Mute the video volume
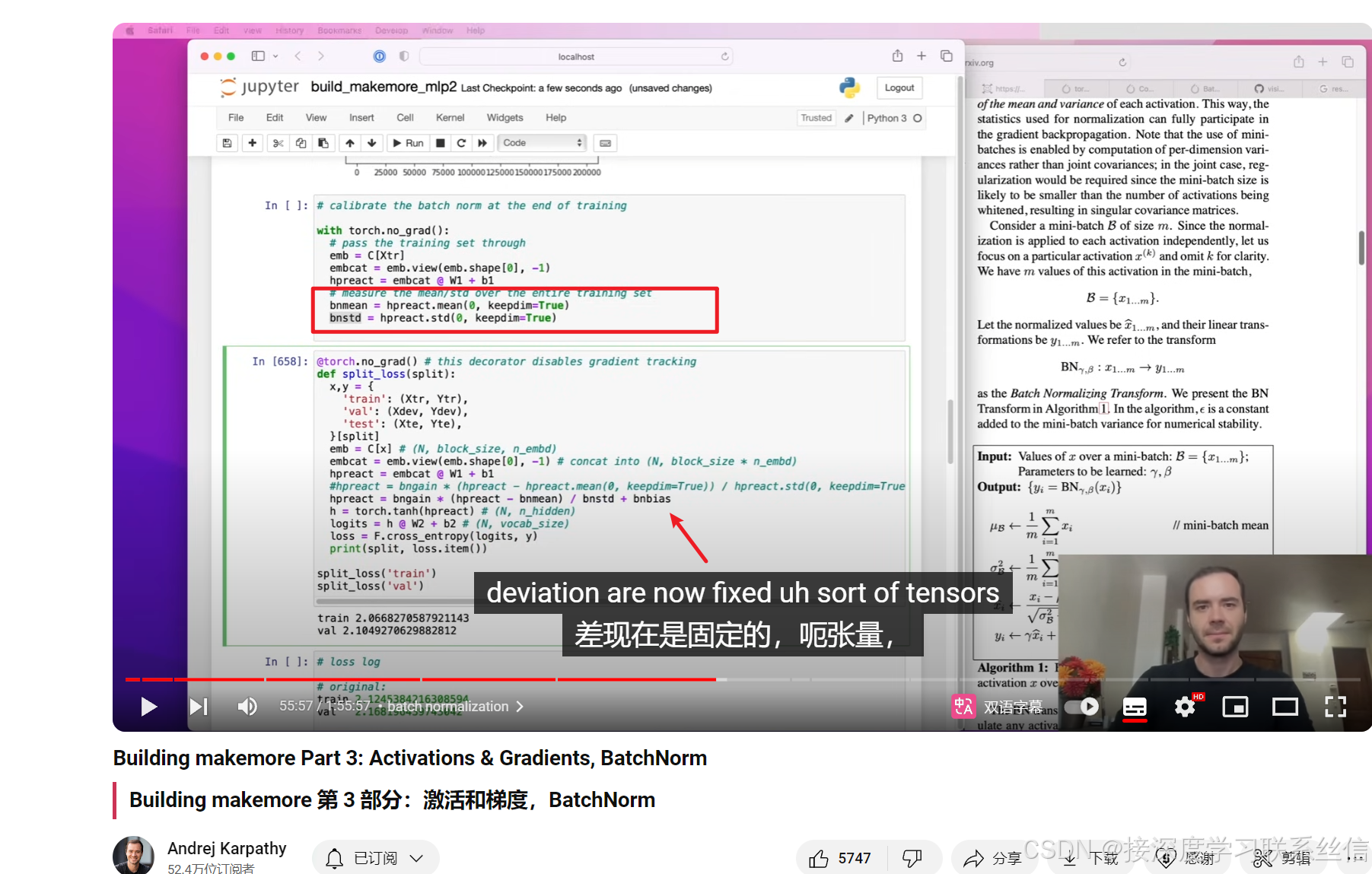Viewport: 1372px width, 874px height. tap(247, 707)
